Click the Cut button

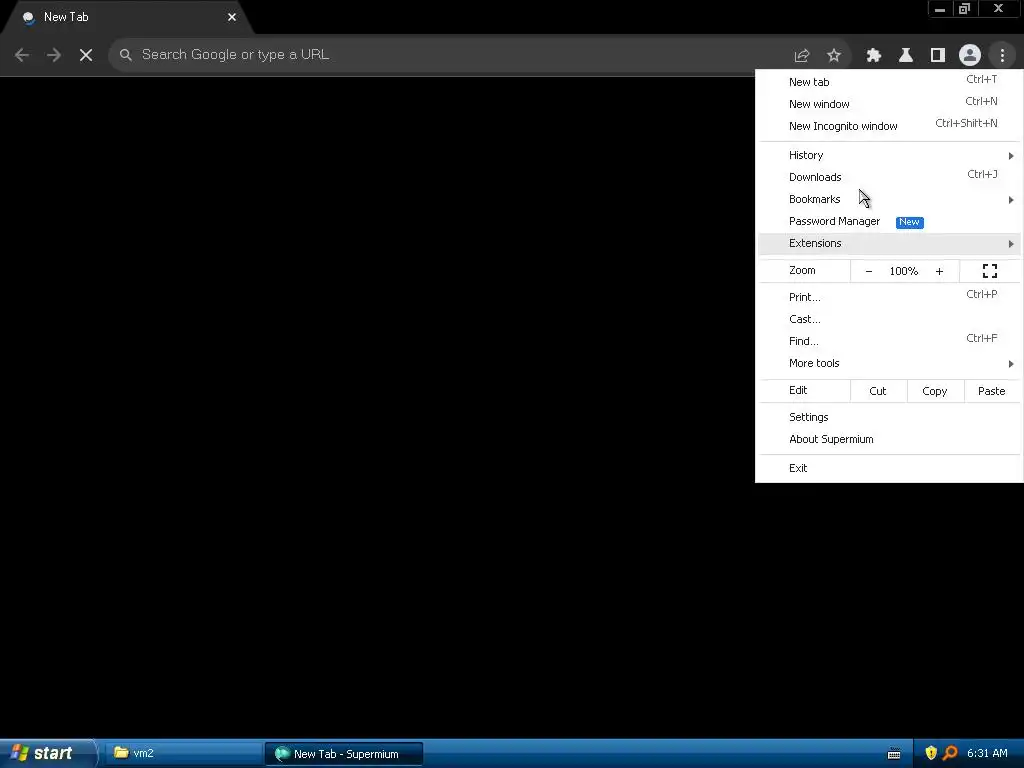(x=878, y=391)
